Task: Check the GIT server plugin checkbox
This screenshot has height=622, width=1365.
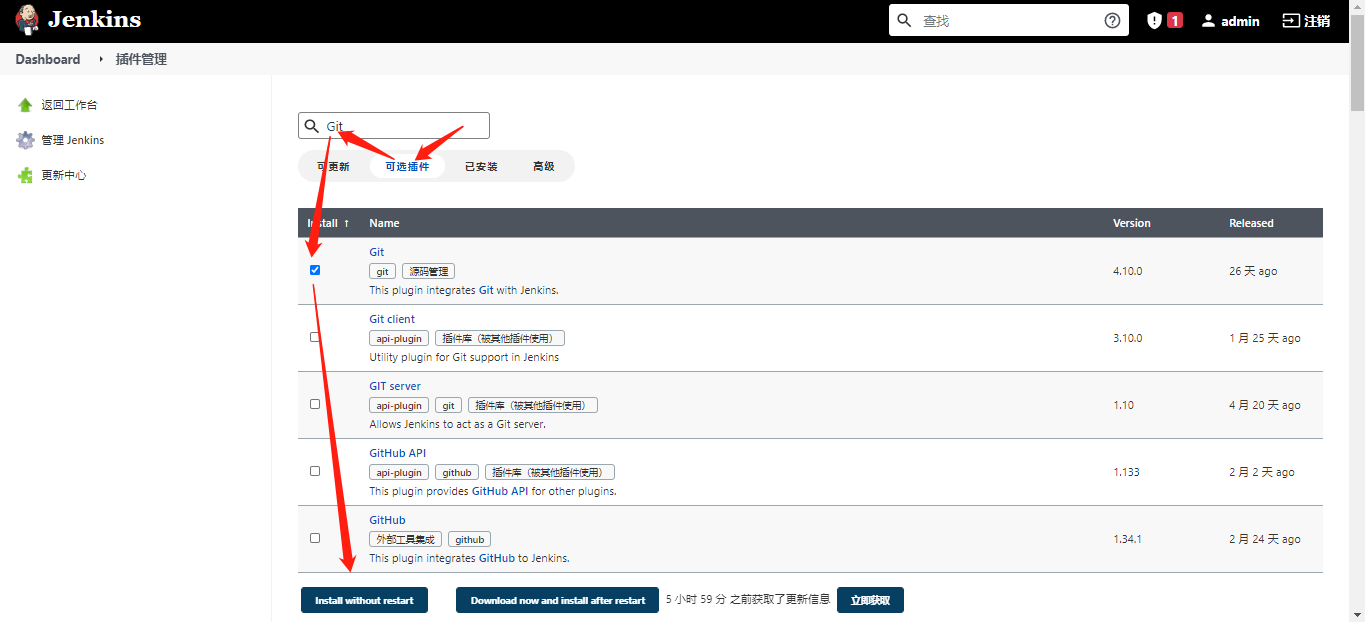Action: pos(315,404)
